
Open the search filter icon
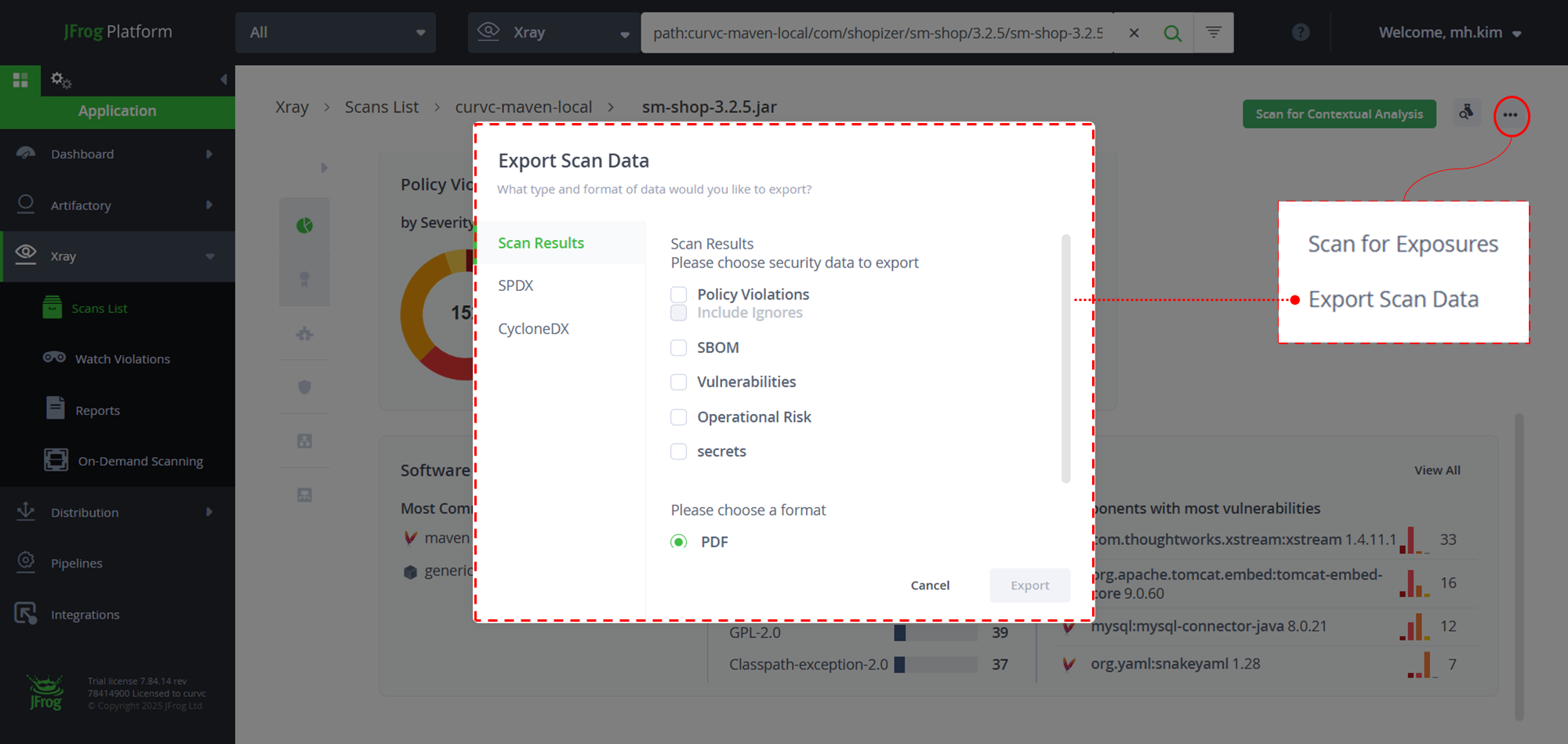pos(1213,33)
